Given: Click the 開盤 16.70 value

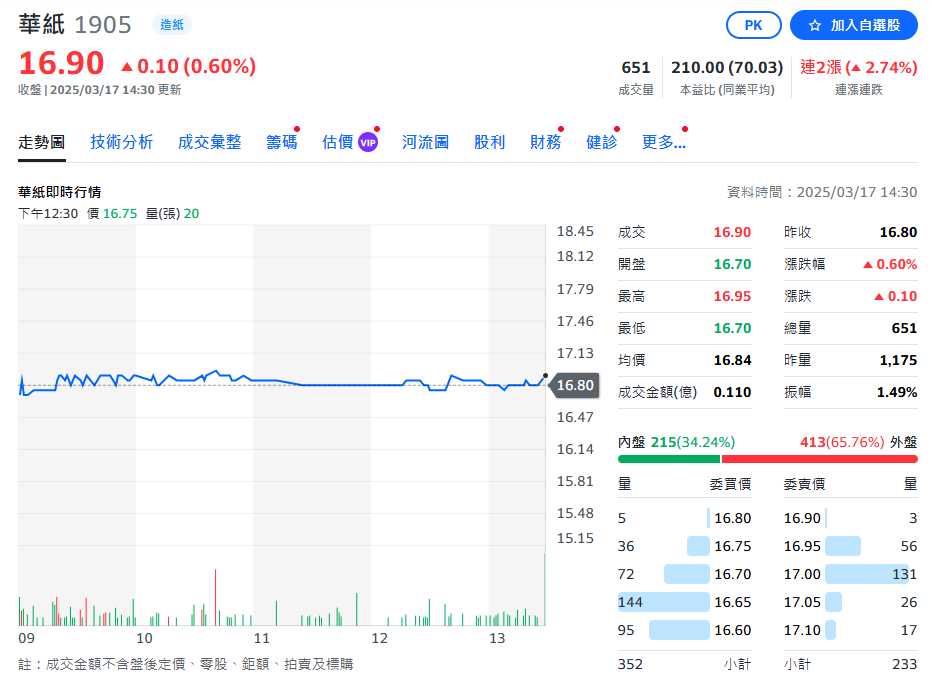Looking at the screenshot, I should [x=732, y=264].
